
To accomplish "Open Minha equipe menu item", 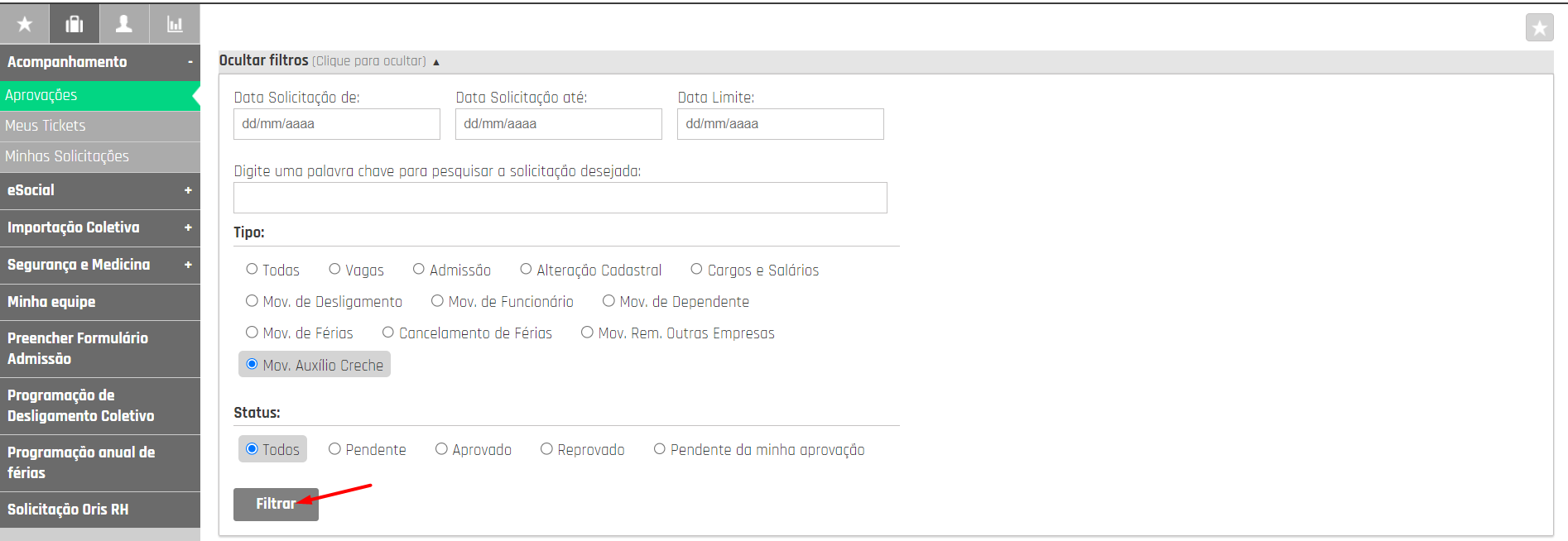I will pos(100,302).
